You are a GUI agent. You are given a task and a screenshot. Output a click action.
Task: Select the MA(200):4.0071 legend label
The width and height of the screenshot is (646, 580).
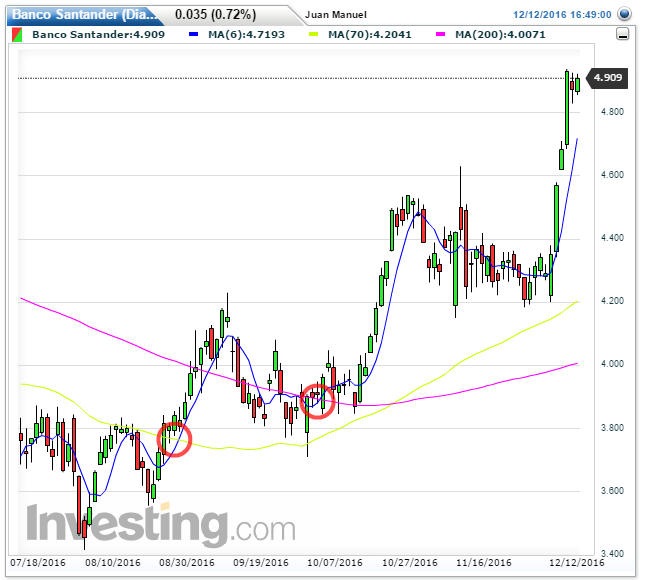[x=500, y=35]
